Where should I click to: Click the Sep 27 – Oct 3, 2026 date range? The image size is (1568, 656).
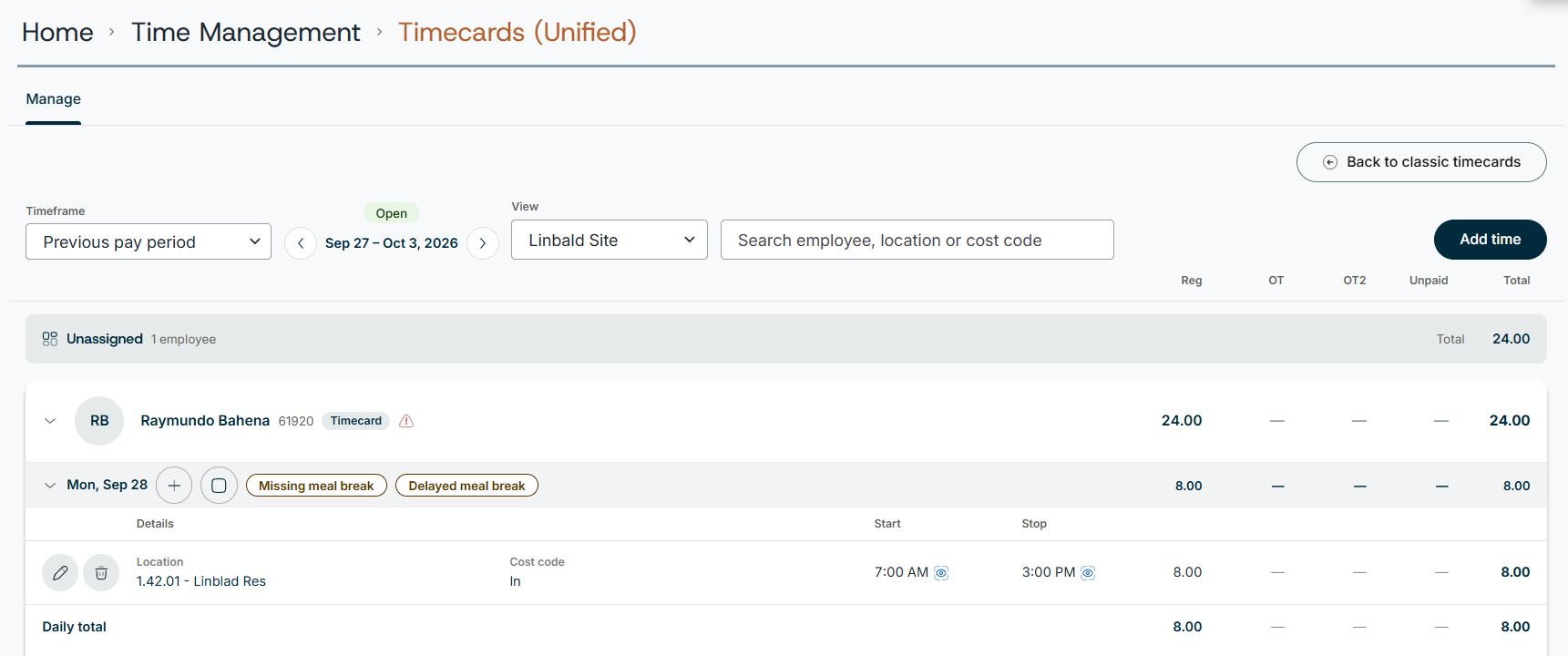tap(392, 243)
